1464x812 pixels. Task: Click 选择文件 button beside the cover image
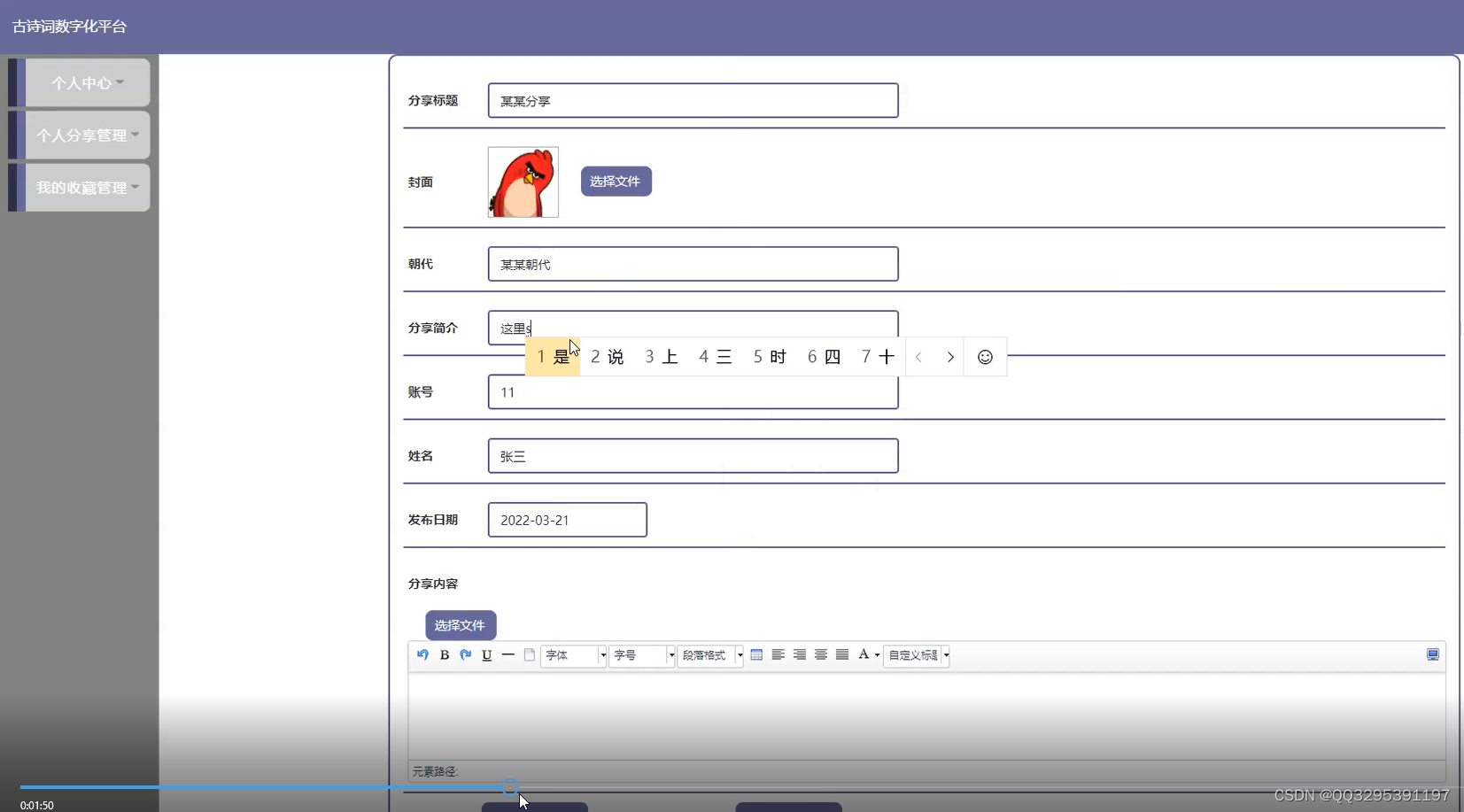(616, 182)
